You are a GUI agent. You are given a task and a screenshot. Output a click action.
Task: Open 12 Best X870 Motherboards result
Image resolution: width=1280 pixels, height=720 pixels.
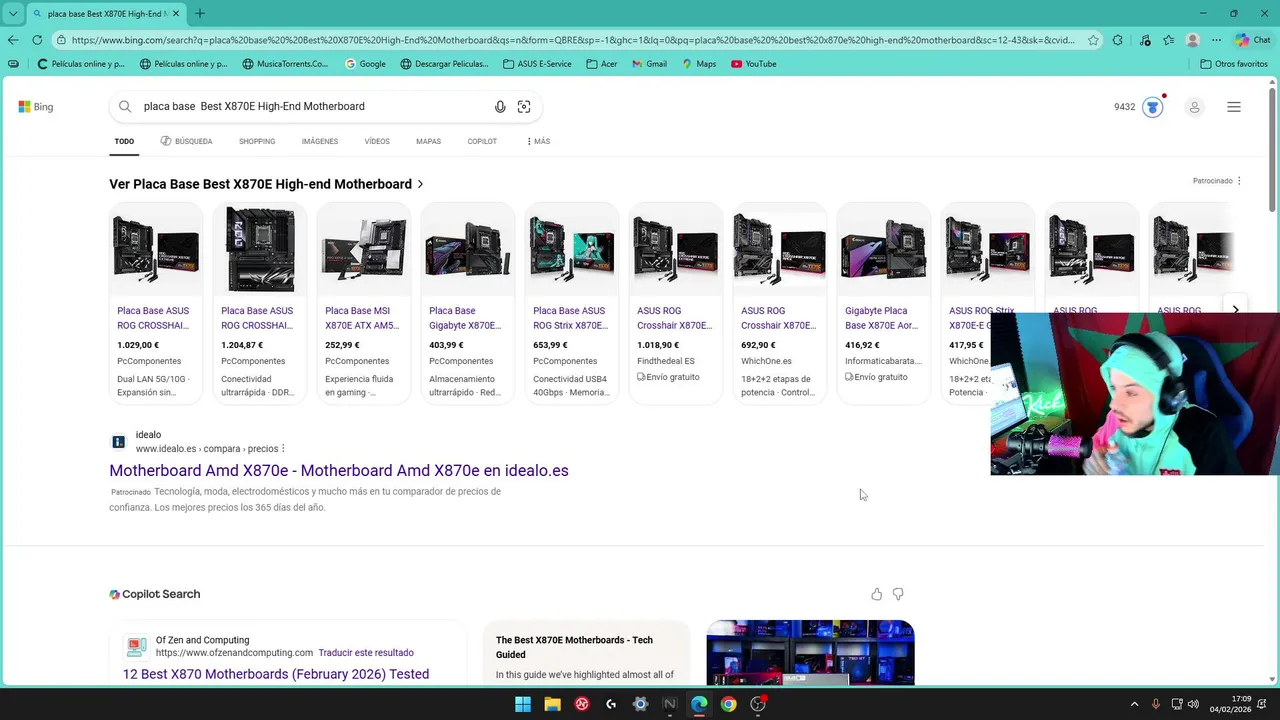point(276,674)
